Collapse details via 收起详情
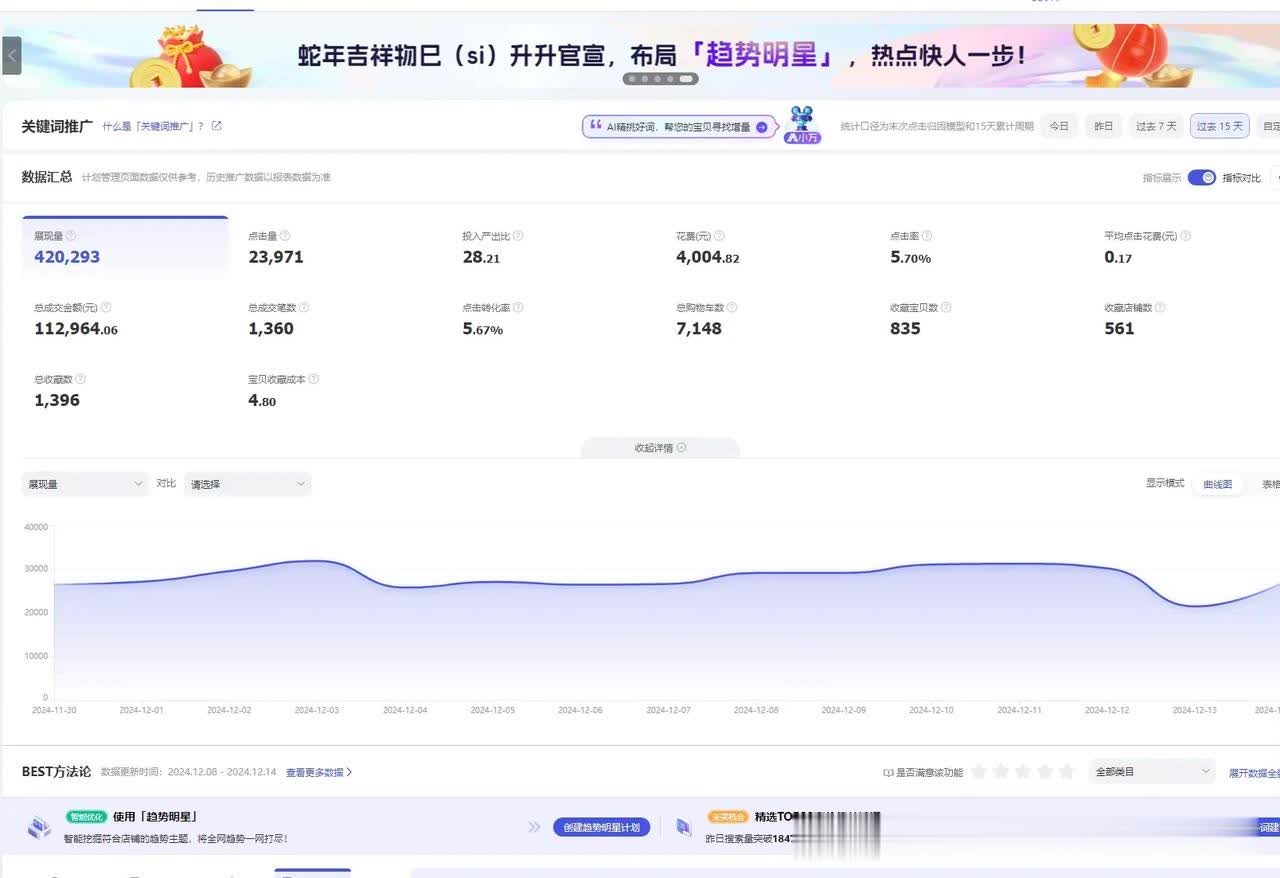Viewport: 1280px width, 878px height. point(660,448)
